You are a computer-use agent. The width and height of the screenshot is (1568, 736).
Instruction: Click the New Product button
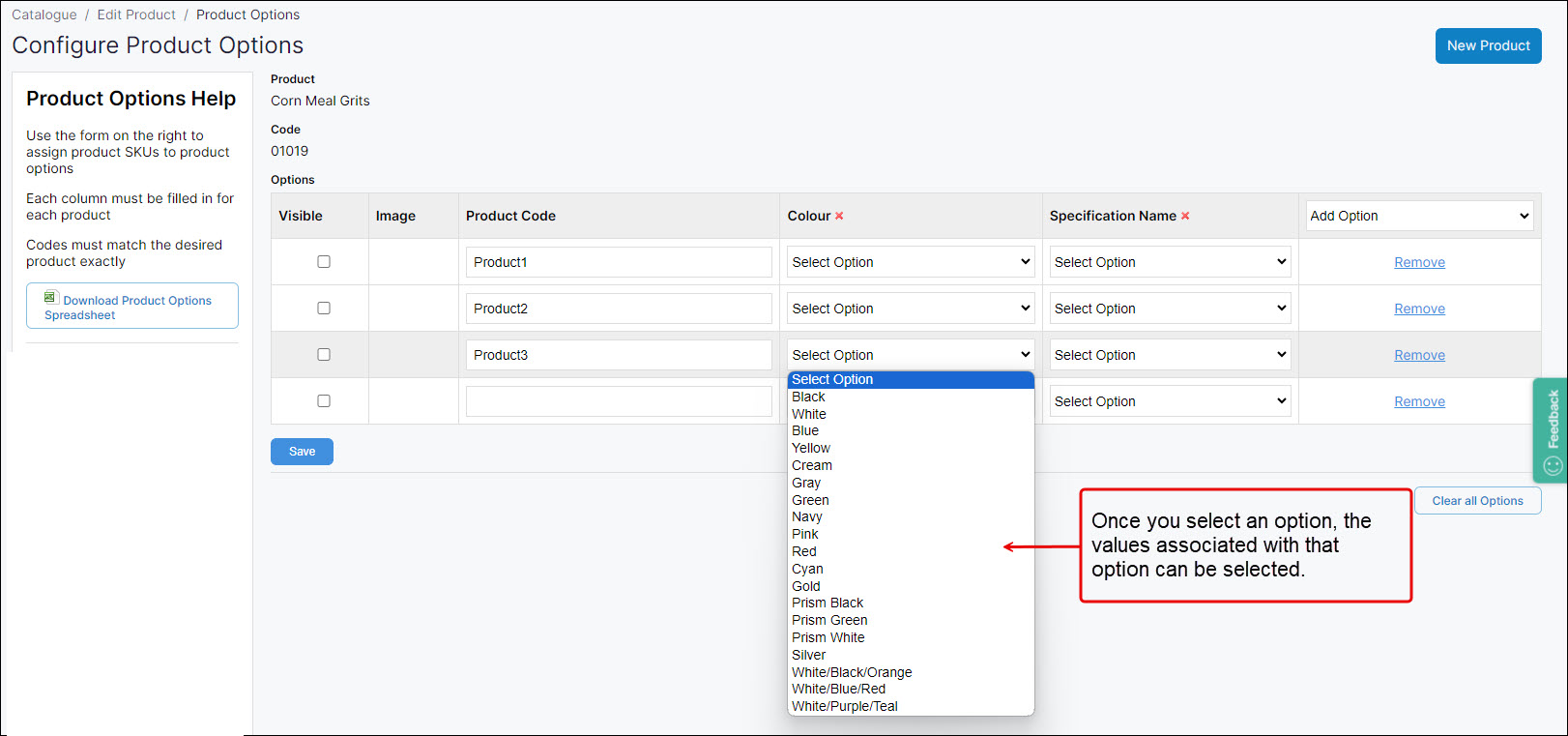[1488, 45]
